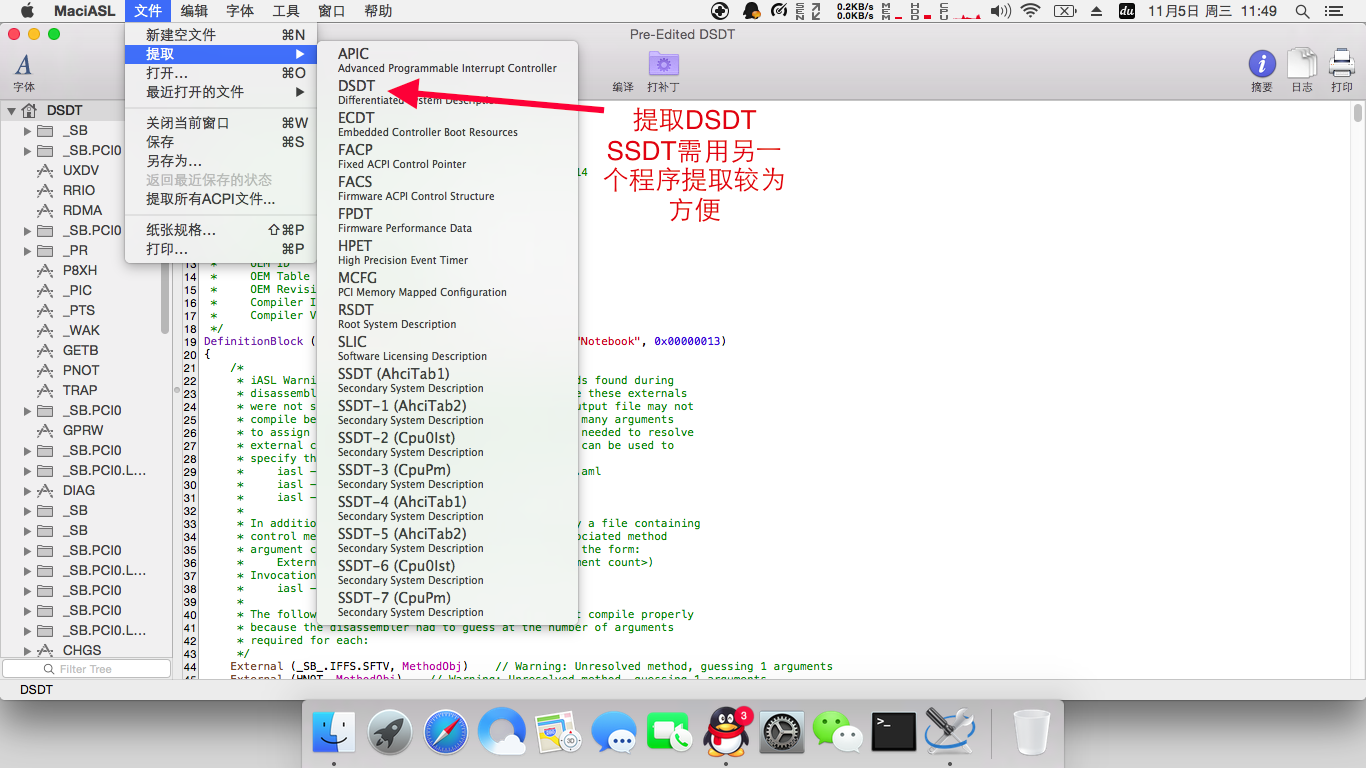
Task: Choose 纸张规格… menu item
Action: click(x=221, y=229)
